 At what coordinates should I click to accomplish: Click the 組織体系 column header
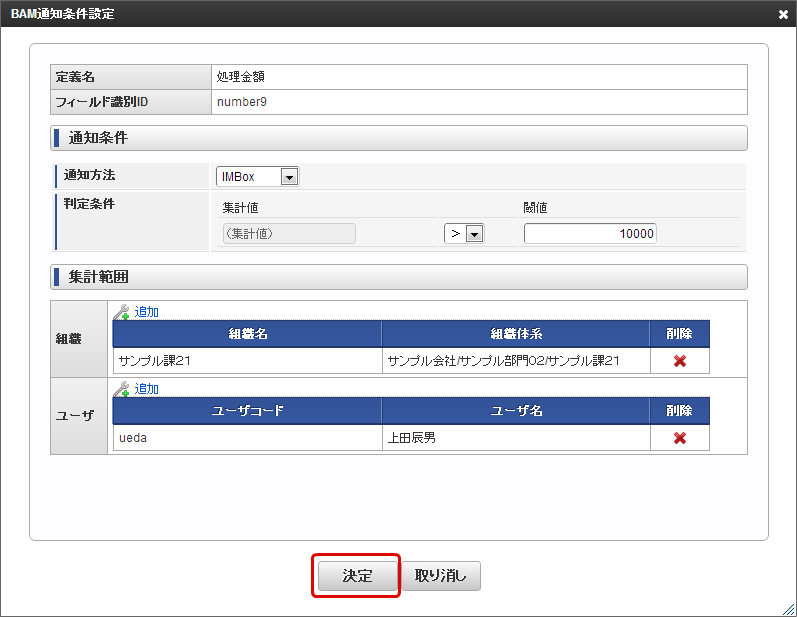[x=516, y=334]
